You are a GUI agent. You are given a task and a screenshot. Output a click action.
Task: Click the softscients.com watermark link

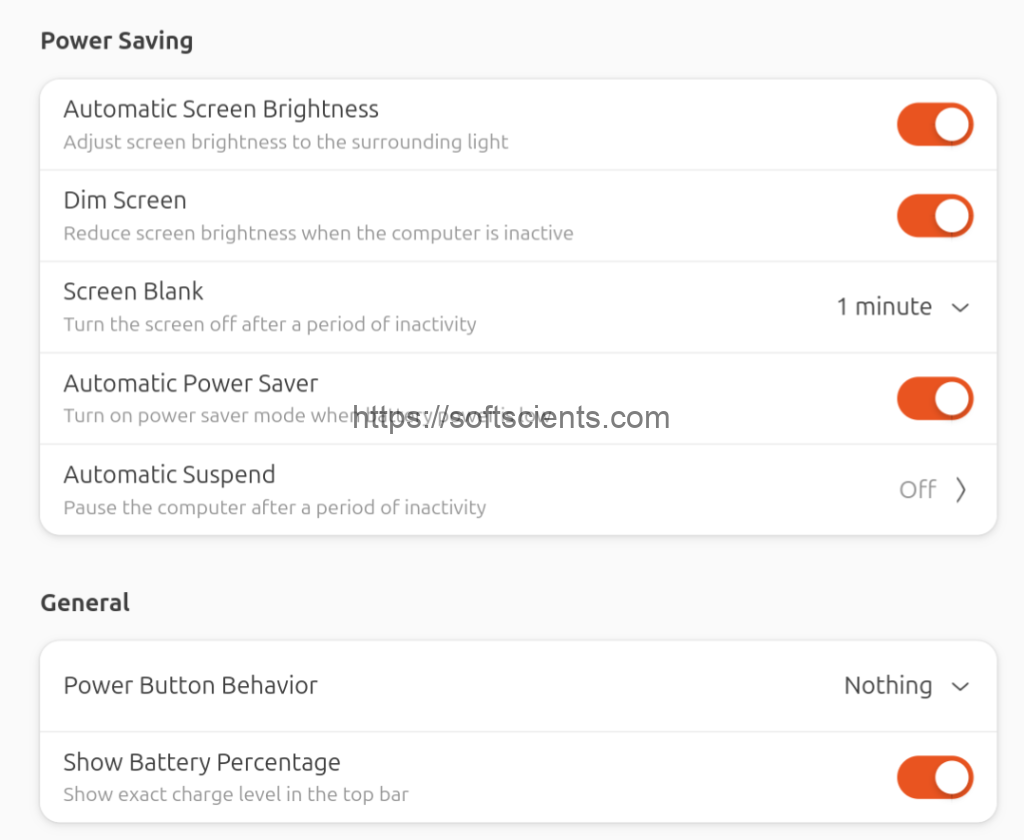tap(511, 417)
